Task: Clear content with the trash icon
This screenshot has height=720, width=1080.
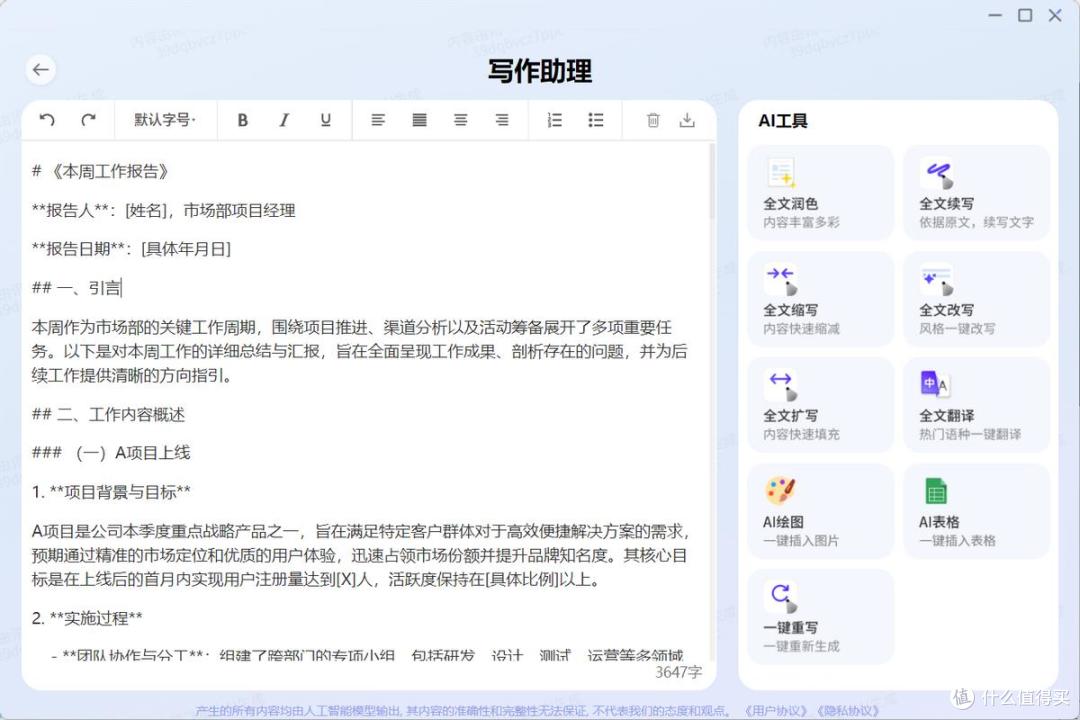Action: [x=653, y=120]
